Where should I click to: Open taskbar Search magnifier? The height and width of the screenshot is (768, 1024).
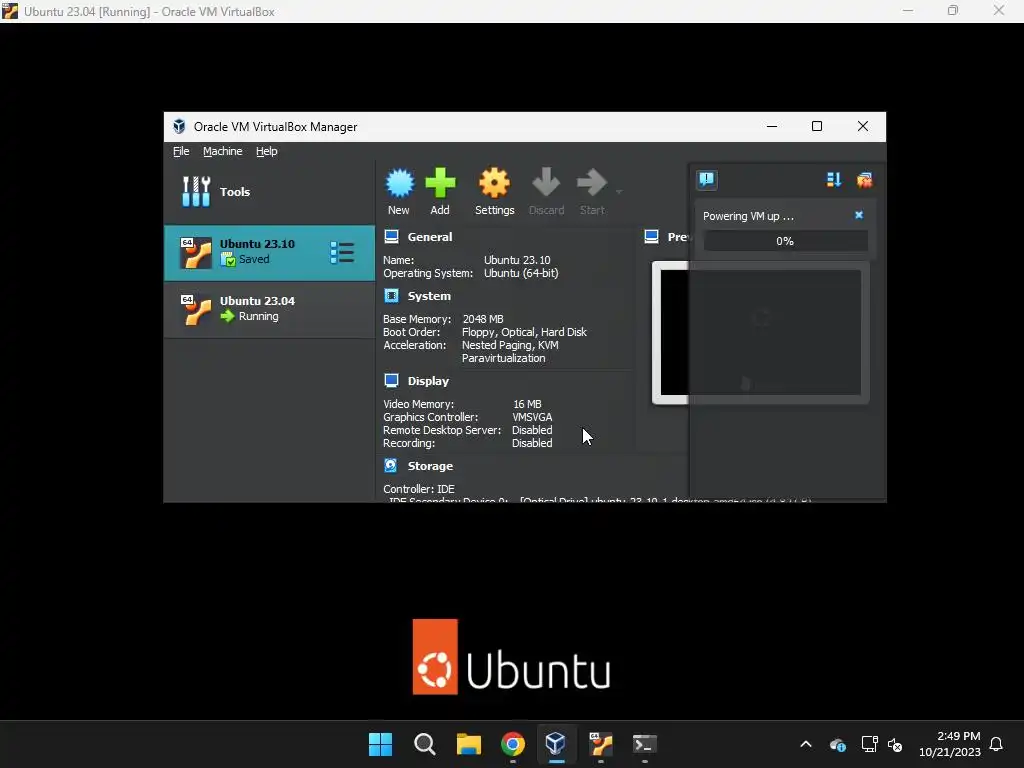tap(424, 744)
